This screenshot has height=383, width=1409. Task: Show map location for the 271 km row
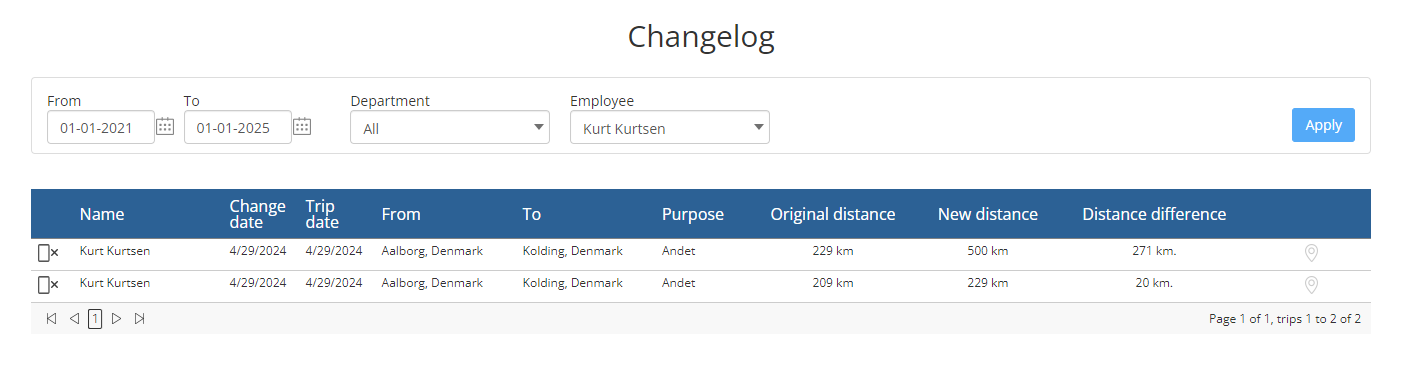(1311, 253)
